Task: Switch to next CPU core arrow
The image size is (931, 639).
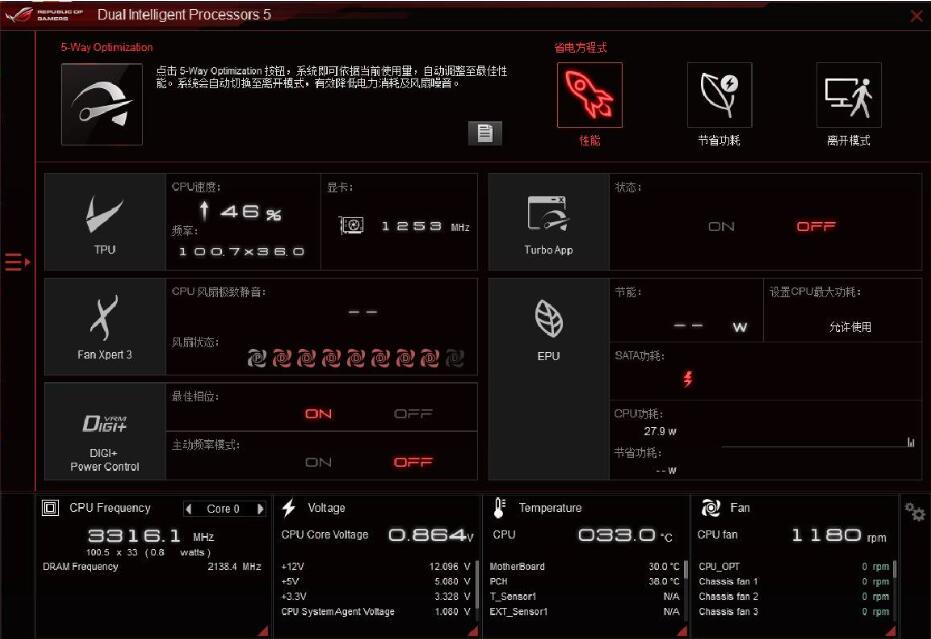Action: 261,509
